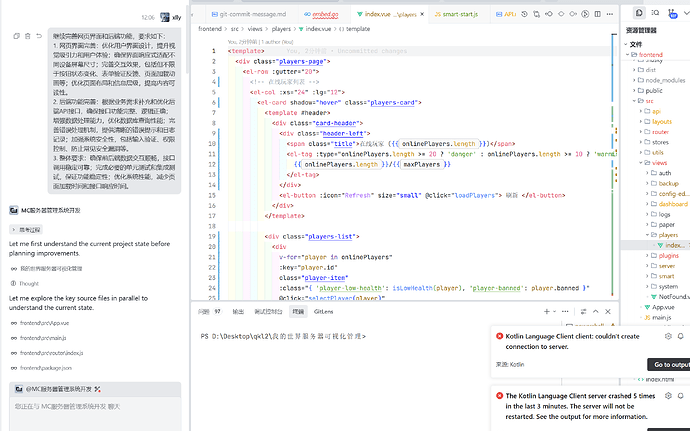Click the chat message input field
690x431 pixels.
[x=95, y=414]
